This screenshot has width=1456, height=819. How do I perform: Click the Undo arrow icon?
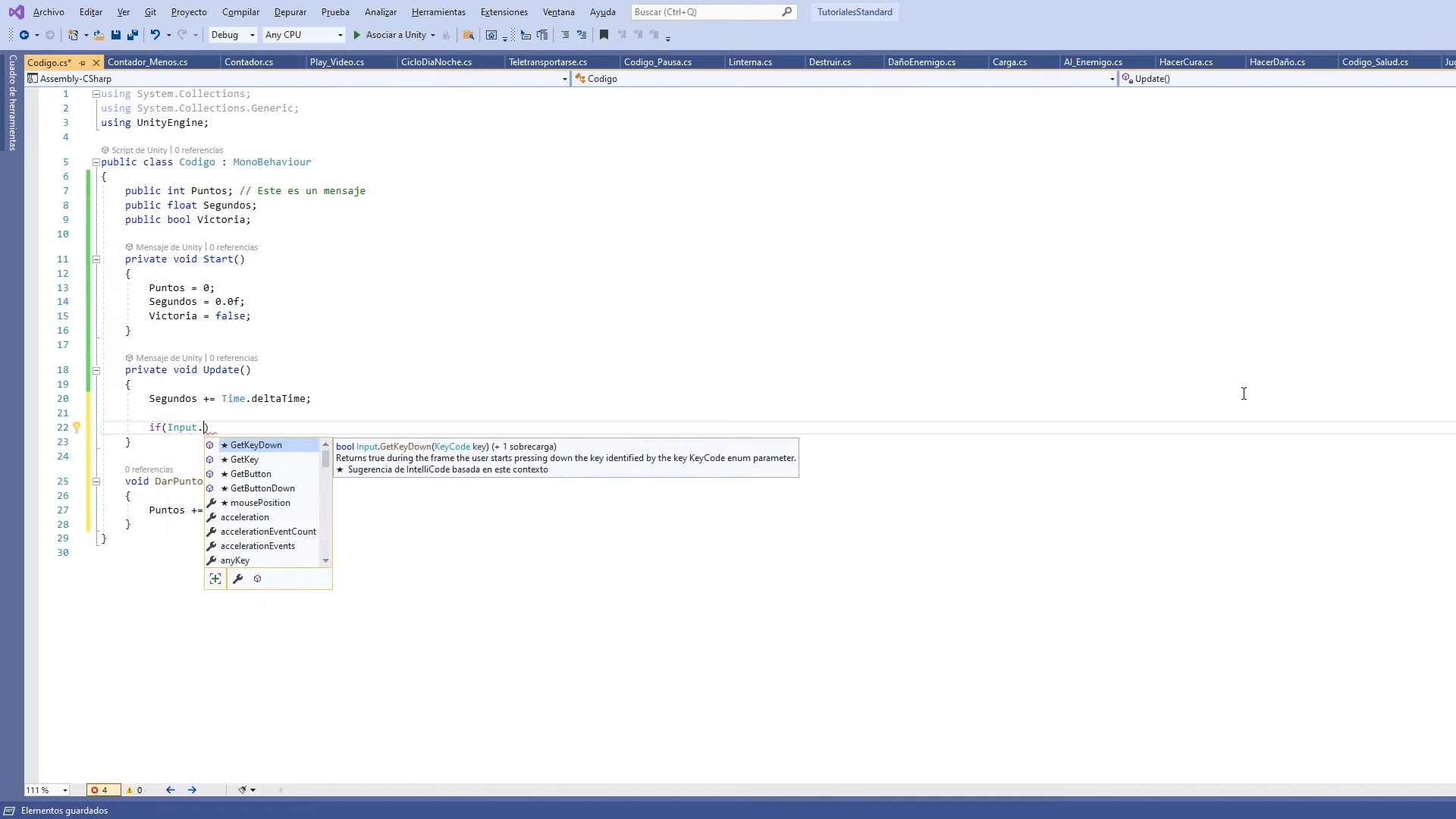(x=155, y=35)
